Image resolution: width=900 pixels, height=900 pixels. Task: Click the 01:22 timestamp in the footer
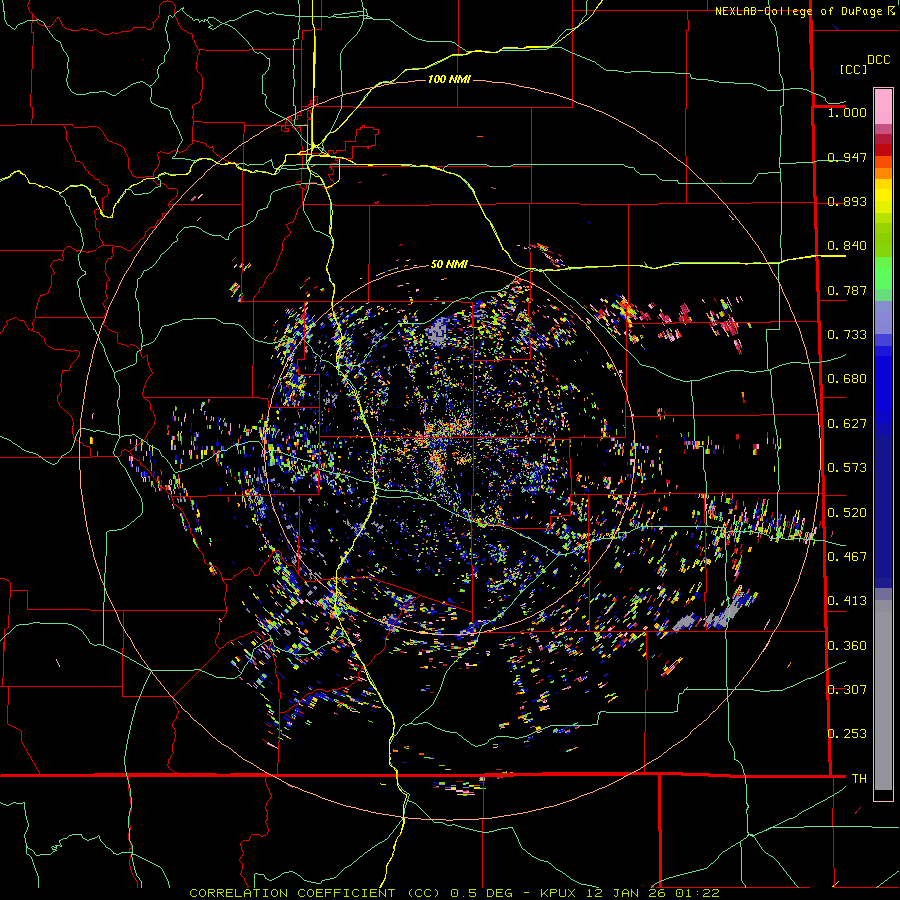[x=697, y=893]
